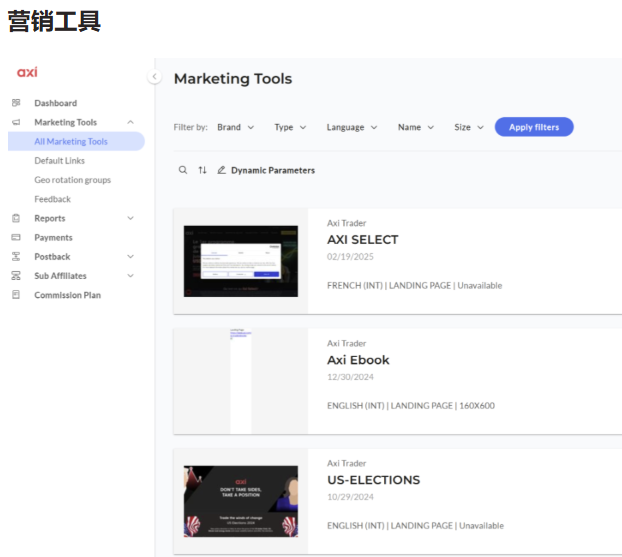Click the Commission Plan document icon
622x557 pixels.
15,295
